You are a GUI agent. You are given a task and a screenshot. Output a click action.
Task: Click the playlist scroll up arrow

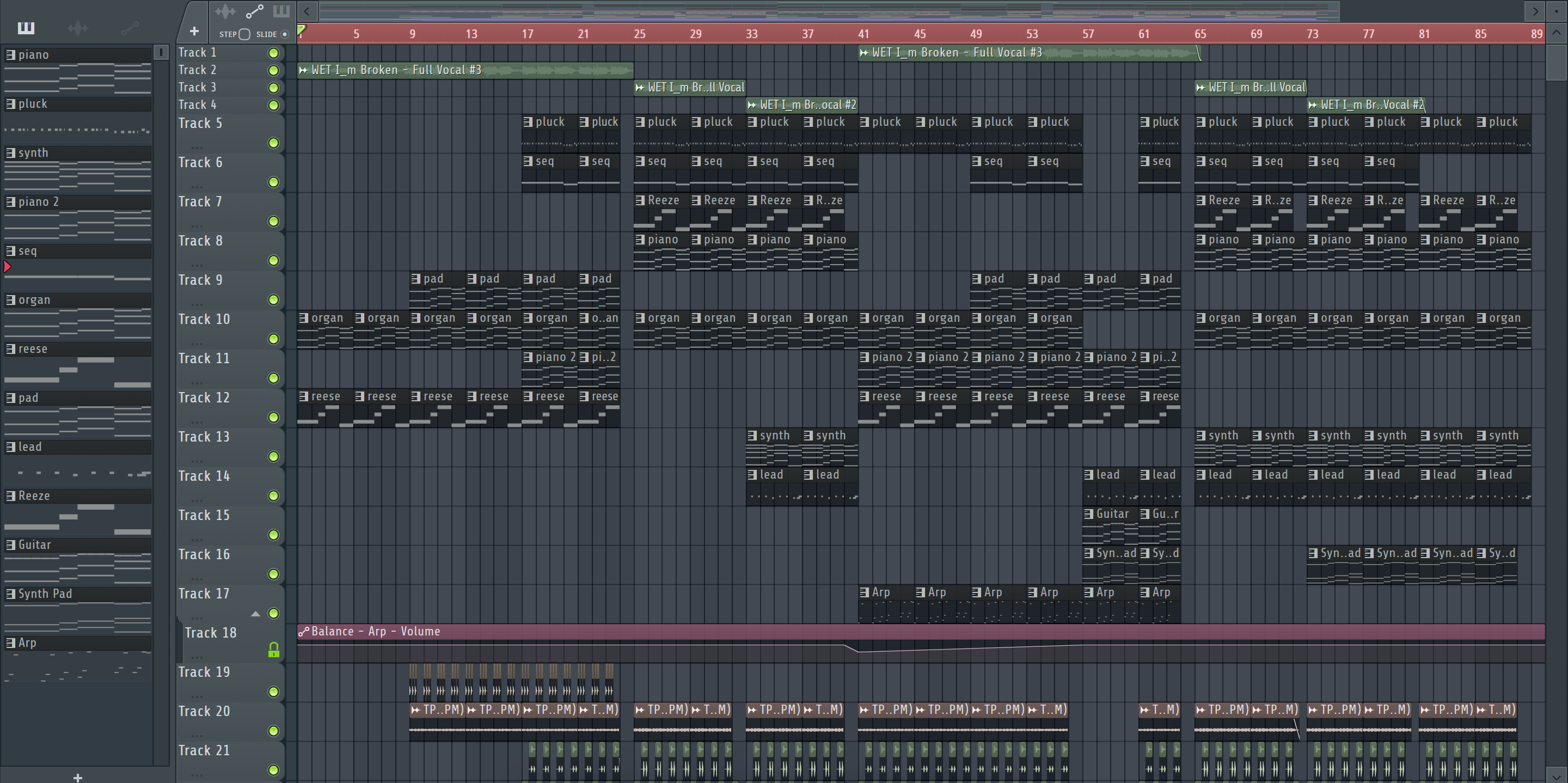[1557, 32]
